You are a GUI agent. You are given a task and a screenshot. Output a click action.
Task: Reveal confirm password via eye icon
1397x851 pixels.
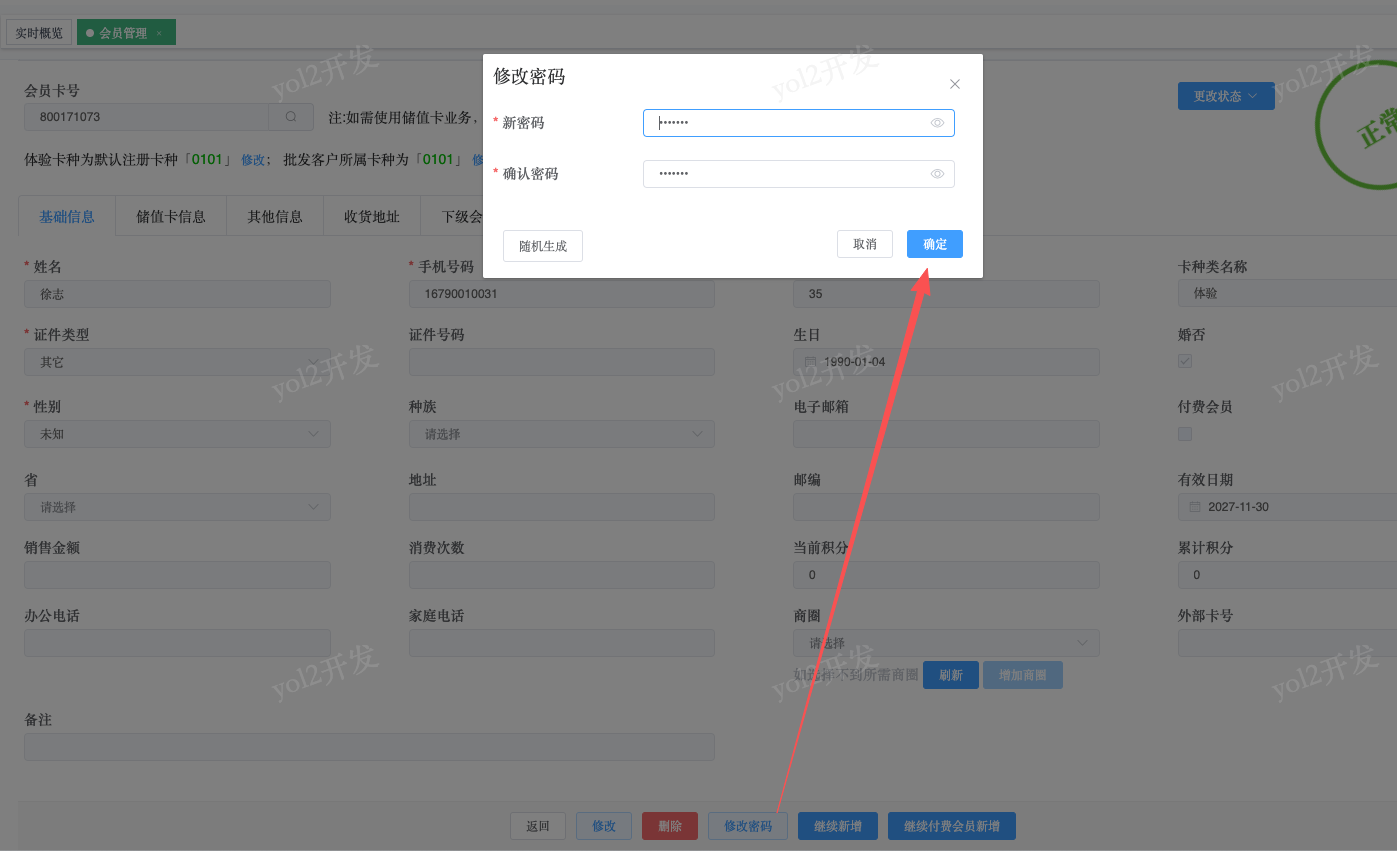(x=937, y=174)
